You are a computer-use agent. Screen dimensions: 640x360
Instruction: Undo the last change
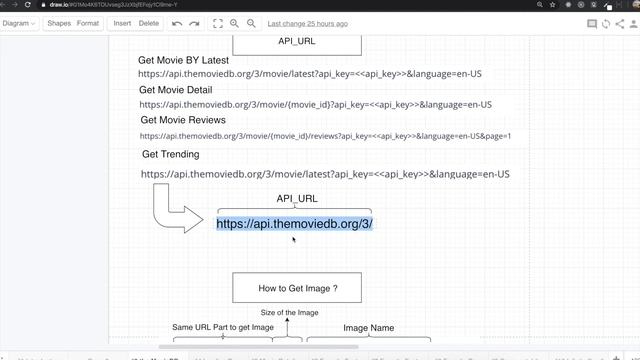pyautogui.click(x=177, y=24)
